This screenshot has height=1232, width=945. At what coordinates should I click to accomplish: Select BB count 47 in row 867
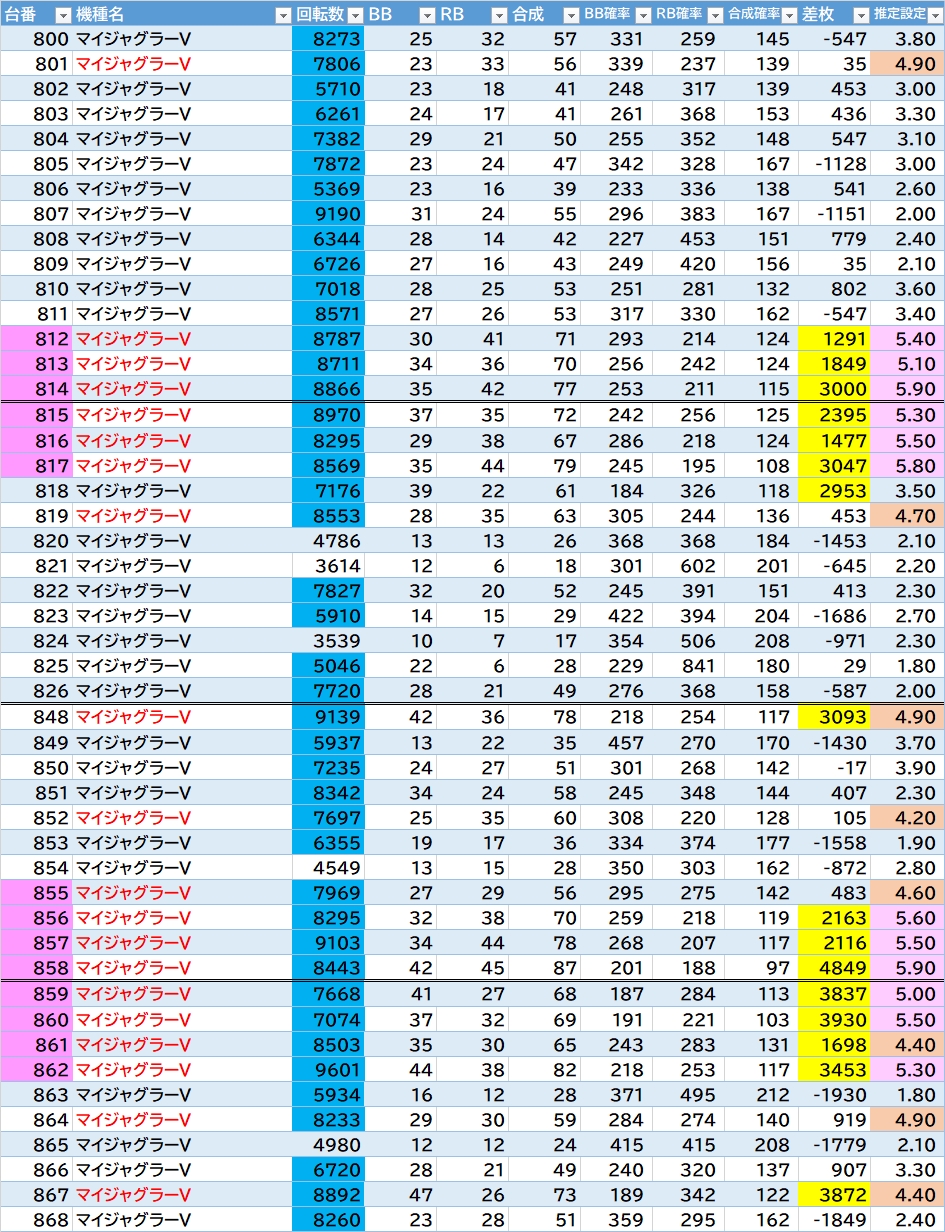[401, 1195]
